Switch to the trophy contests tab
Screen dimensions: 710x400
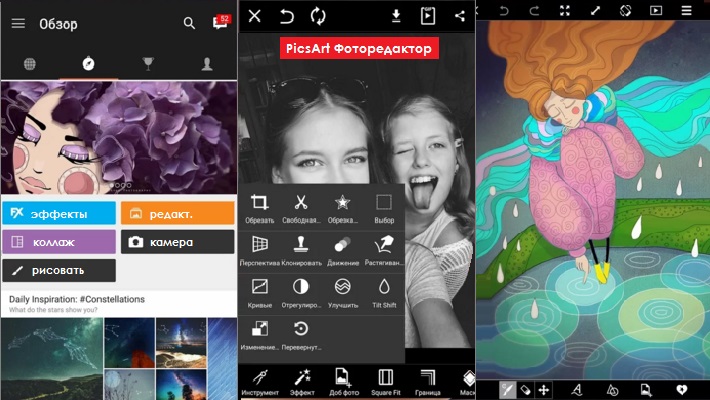148,65
